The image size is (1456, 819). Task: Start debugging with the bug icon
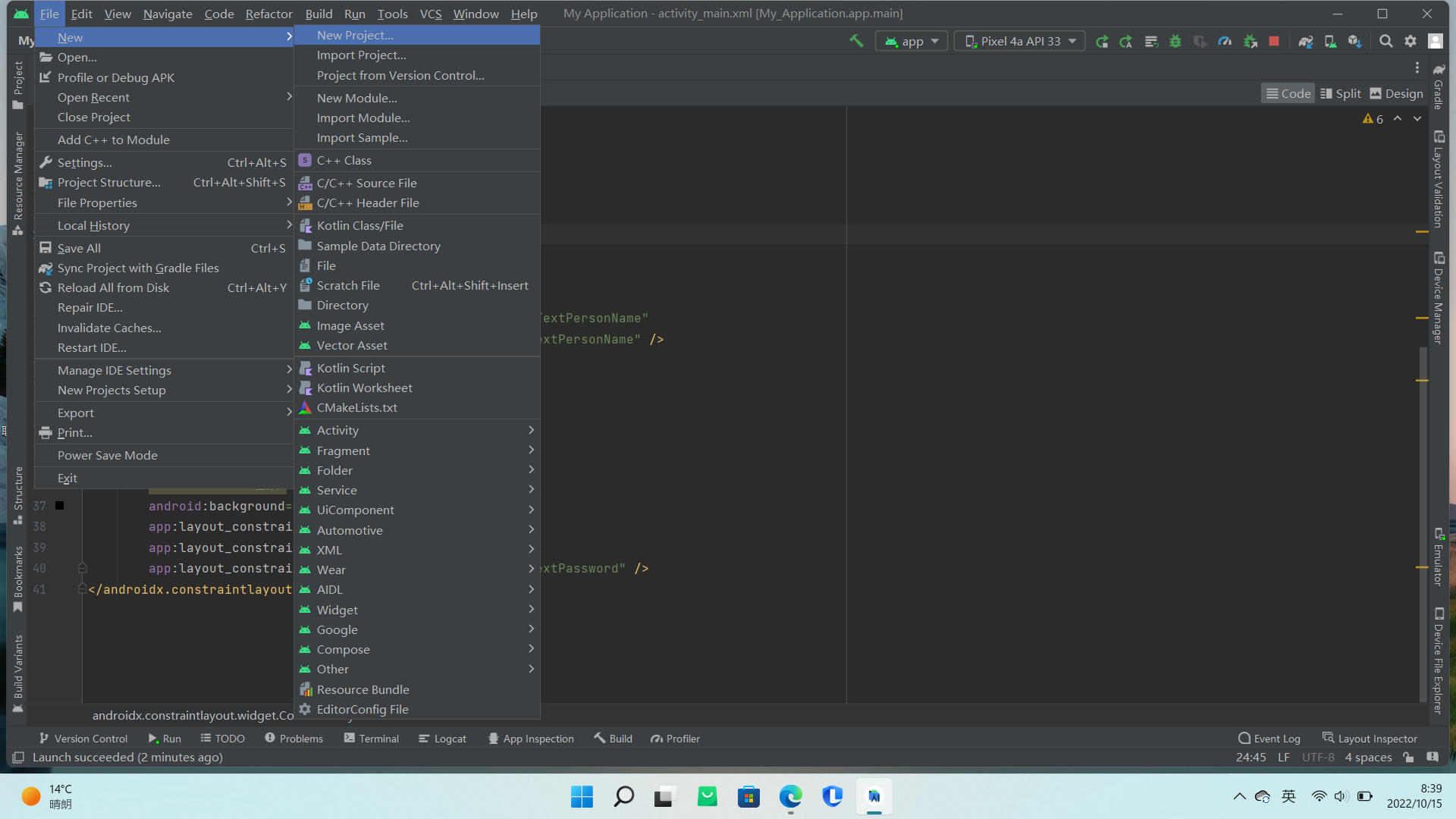(1176, 42)
